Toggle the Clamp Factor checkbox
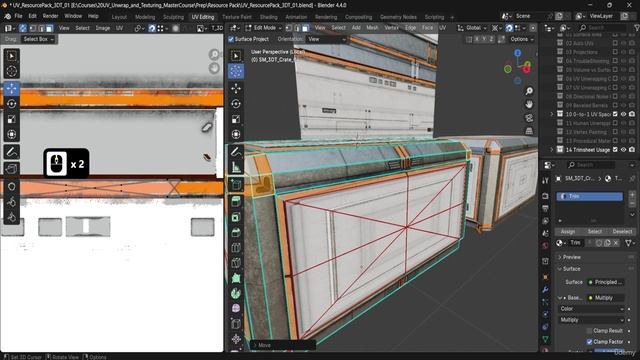Image resolution: width=640 pixels, height=360 pixels. click(x=589, y=342)
